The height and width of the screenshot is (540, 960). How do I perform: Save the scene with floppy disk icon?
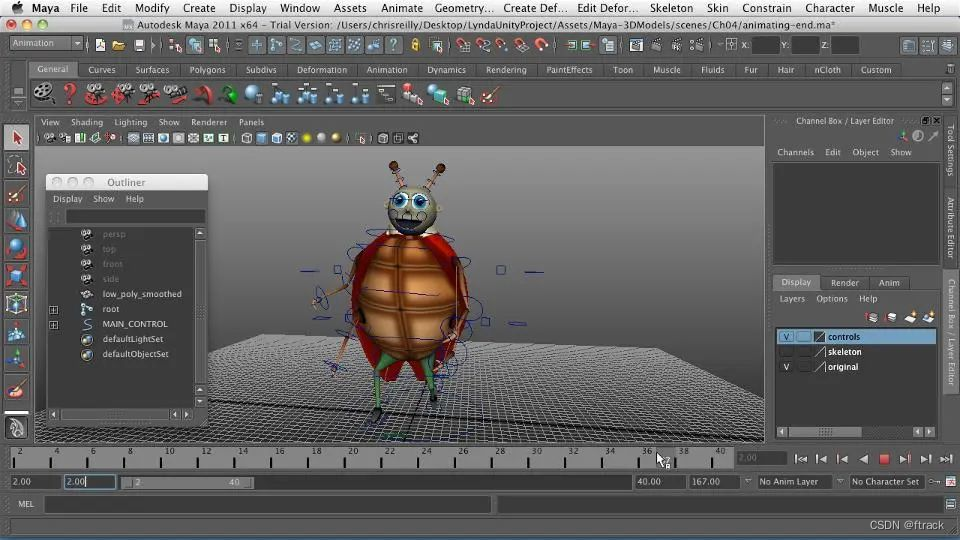pos(140,45)
